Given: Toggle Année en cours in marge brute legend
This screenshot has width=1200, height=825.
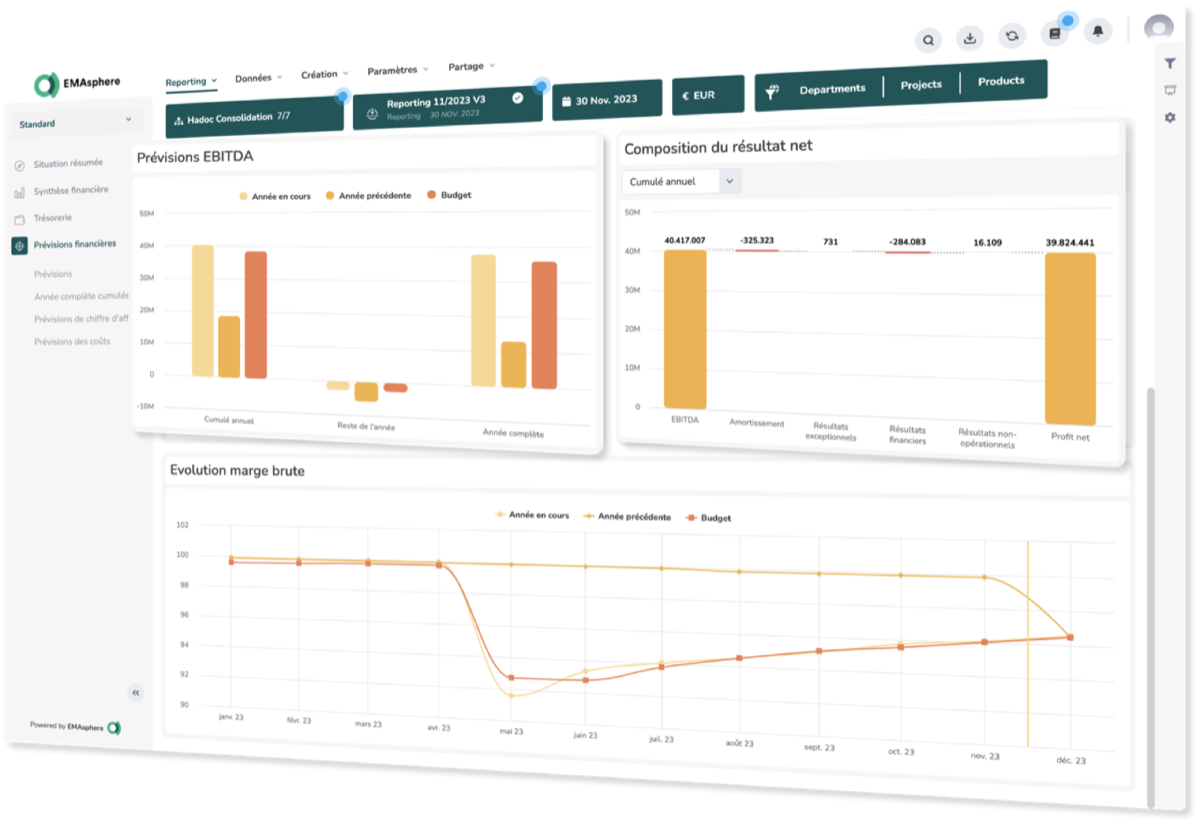Looking at the screenshot, I should [533, 515].
